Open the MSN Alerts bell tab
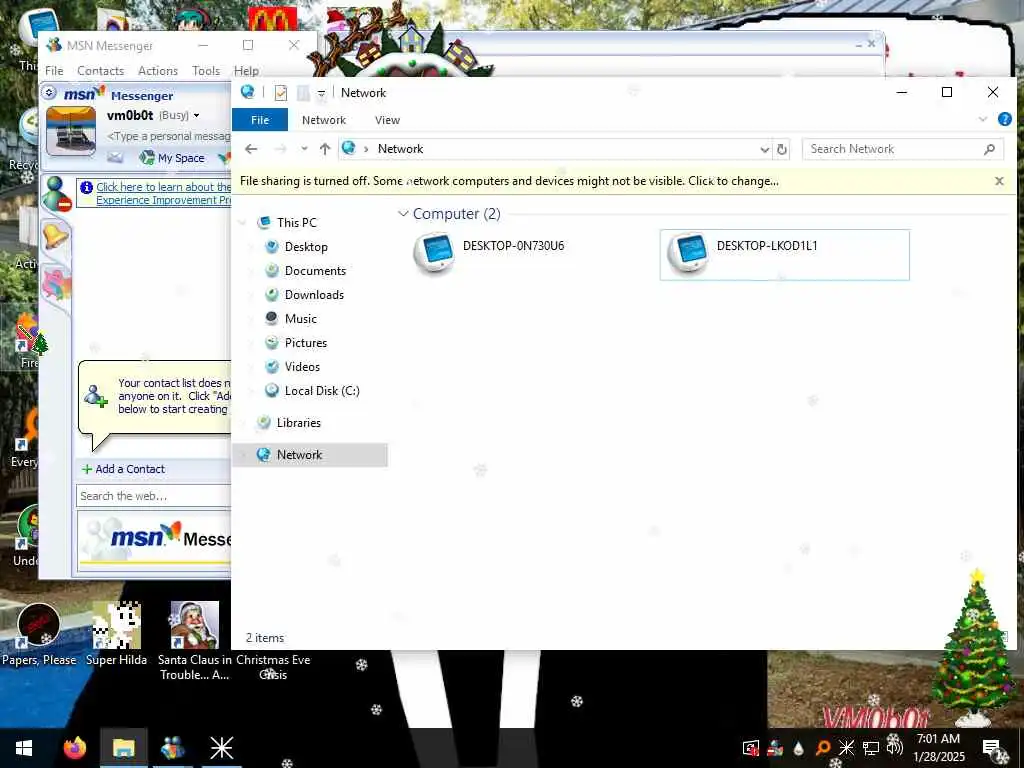 [x=56, y=235]
